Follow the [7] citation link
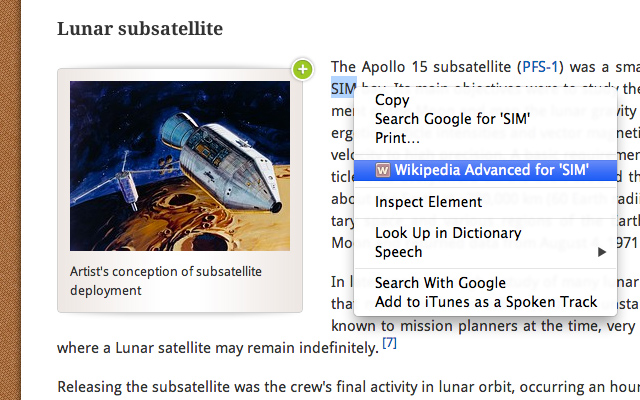The height and width of the screenshot is (400, 640). [x=390, y=344]
